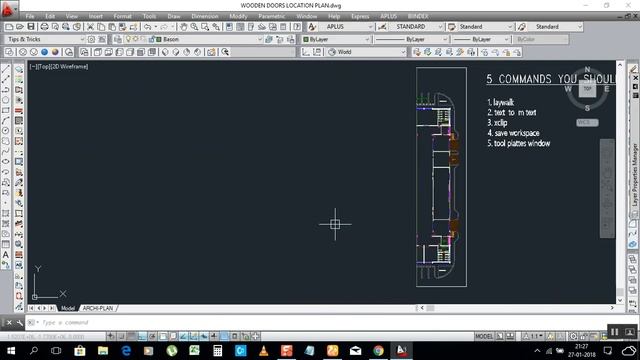
Task: Toggle Object Snap in status bar
Action: tap(162, 337)
